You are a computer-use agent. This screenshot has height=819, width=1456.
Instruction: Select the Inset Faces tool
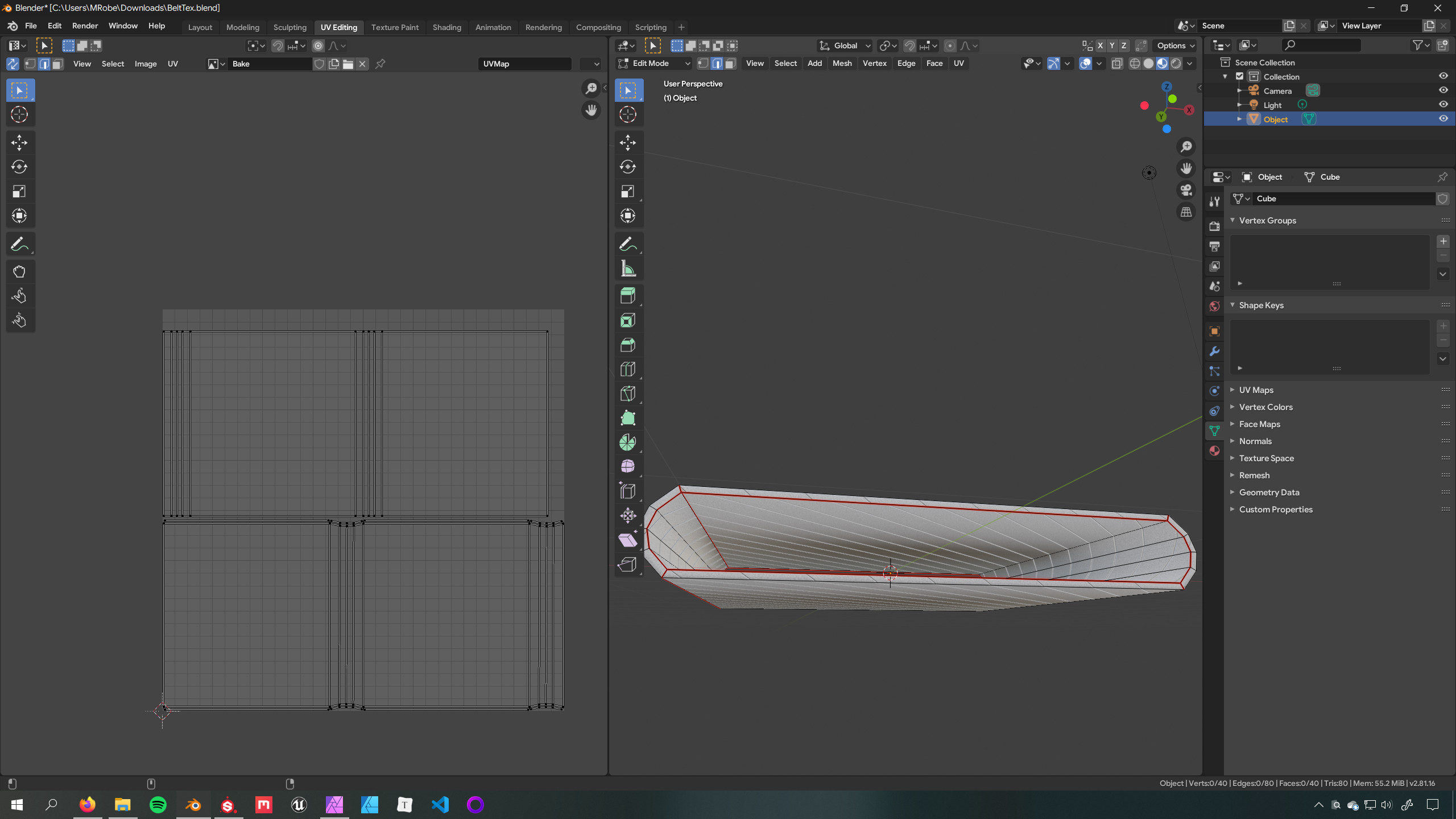(x=628, y=321)
